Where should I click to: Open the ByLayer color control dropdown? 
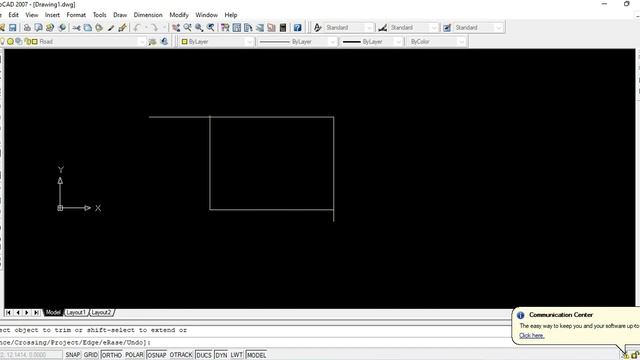(x=249, y=42)
